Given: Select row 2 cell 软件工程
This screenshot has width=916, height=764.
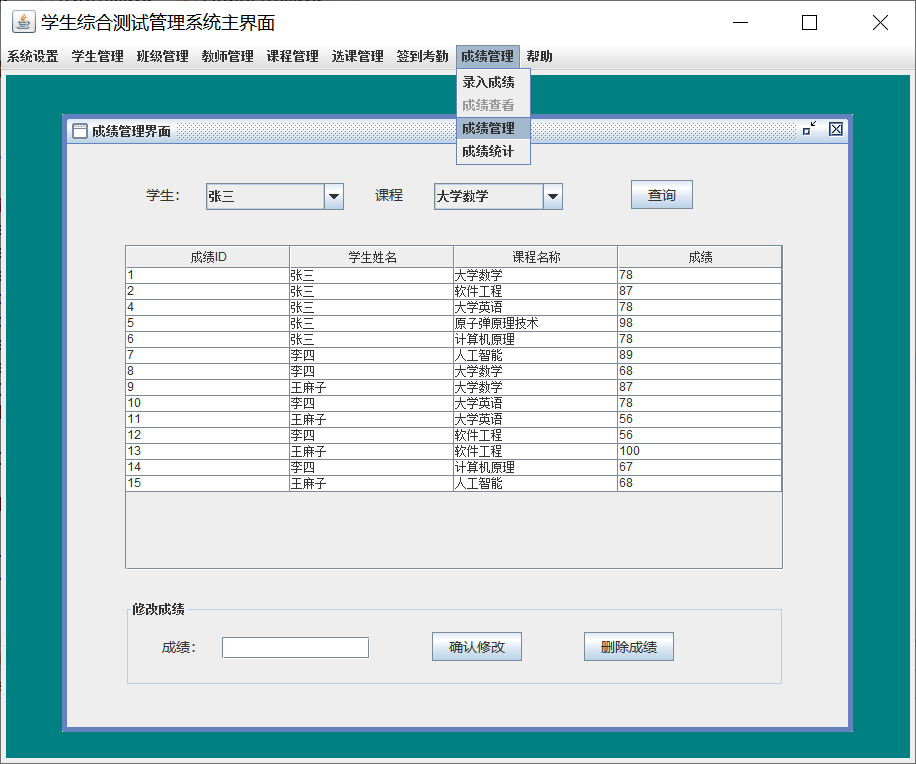Looking at the screenshot, I should click(x=535, y=291).
